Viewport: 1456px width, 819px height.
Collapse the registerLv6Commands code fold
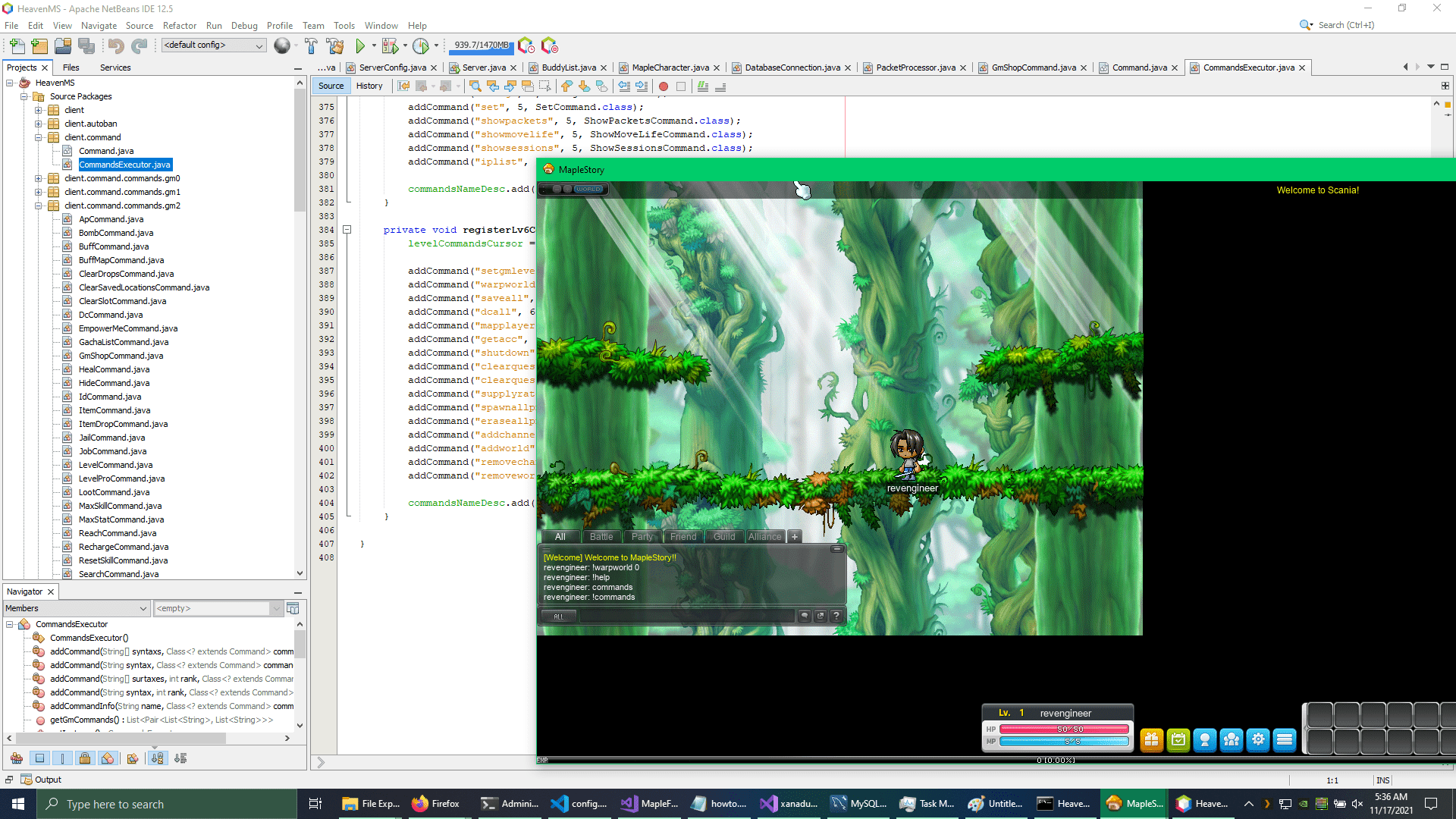[x=347, y=230]
